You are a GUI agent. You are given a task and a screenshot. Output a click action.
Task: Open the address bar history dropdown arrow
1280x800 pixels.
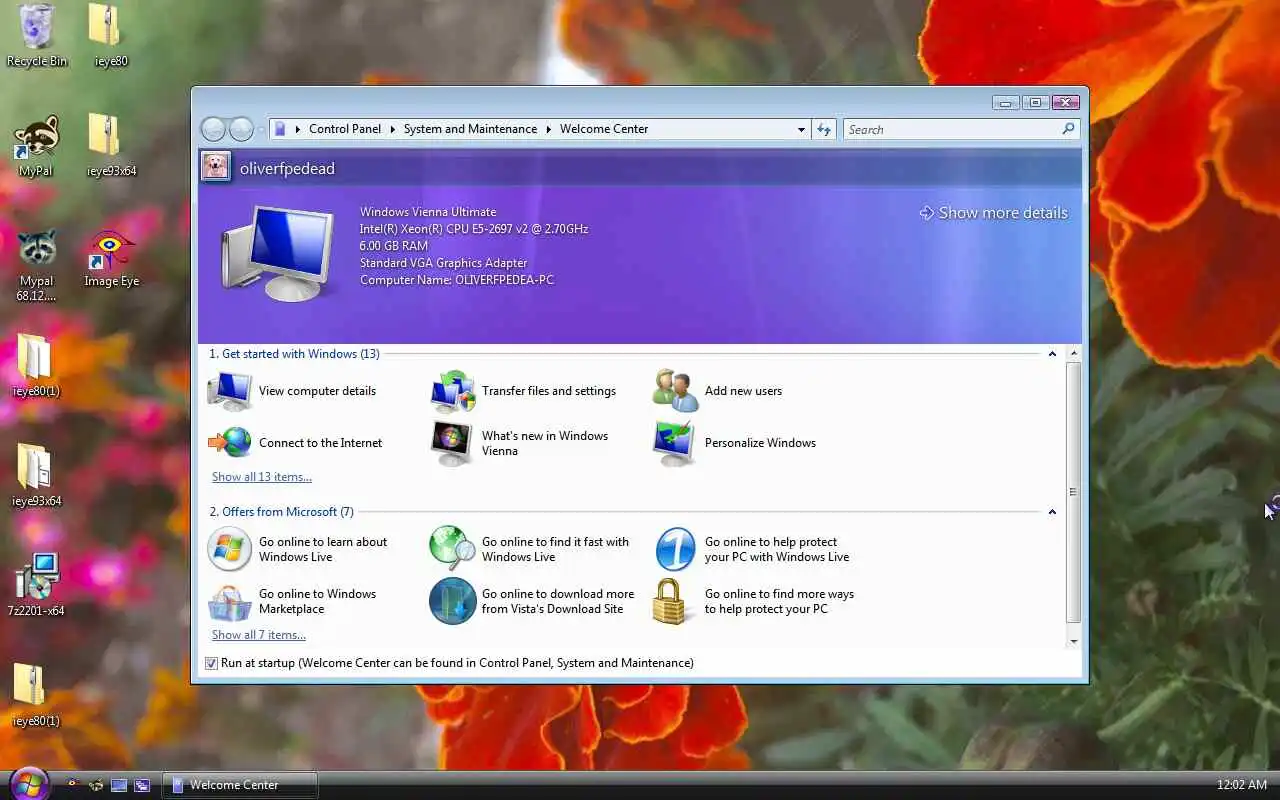[801, 129]
